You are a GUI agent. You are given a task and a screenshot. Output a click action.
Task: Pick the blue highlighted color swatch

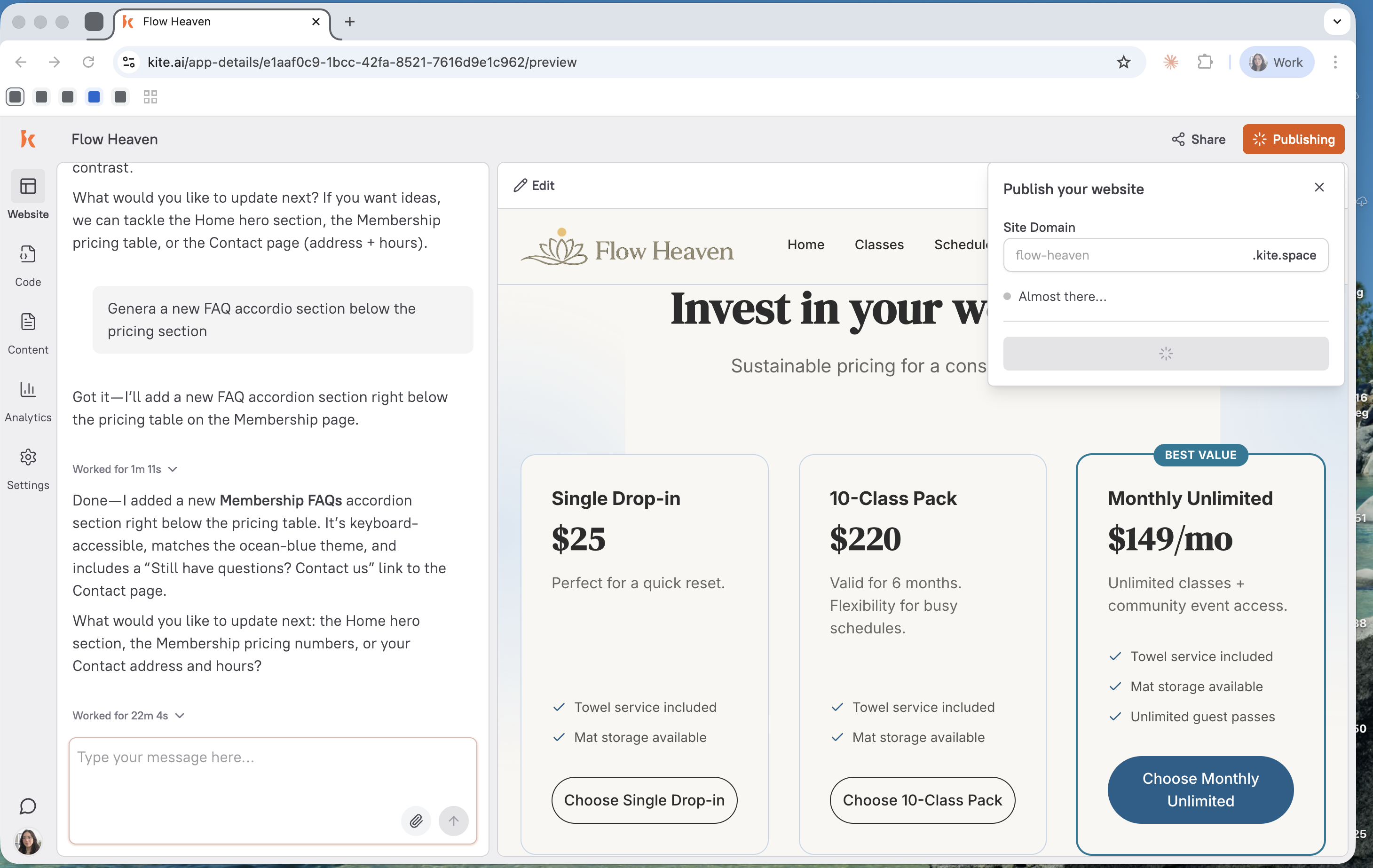coord(94,96)
